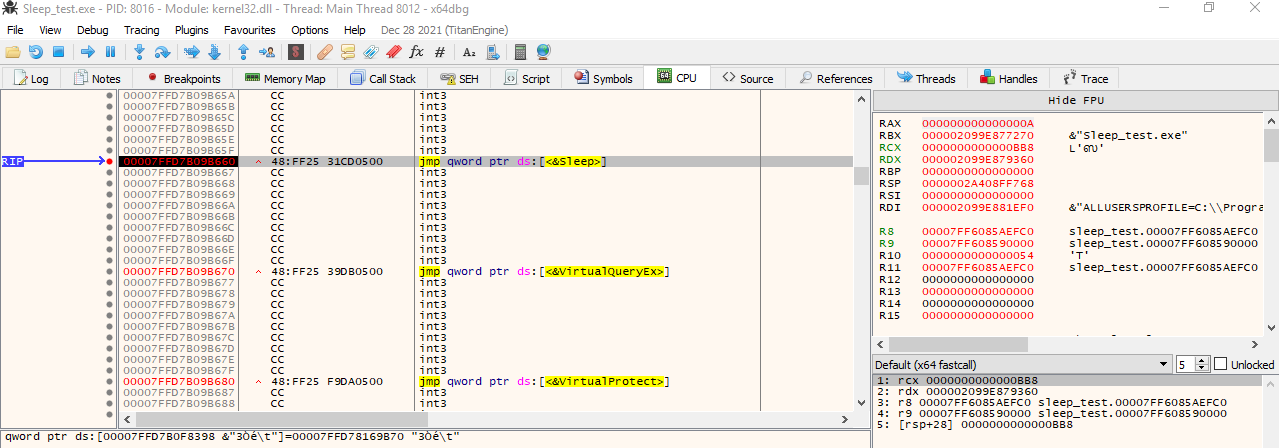1279x448 pixels.
Task: Open the Favourites menu
Action: coord(249,30)
